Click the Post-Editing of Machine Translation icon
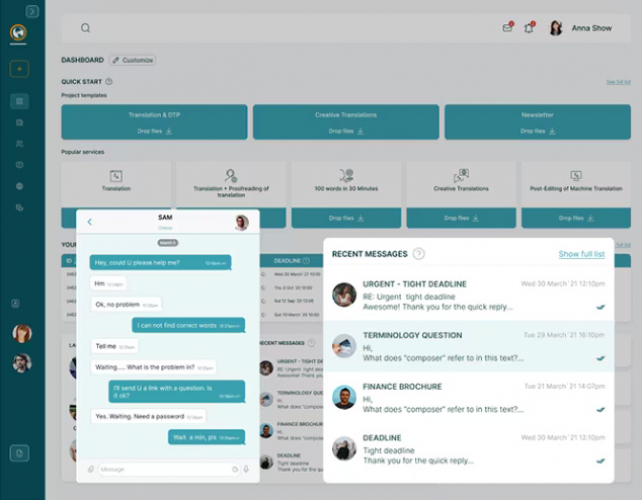This screenshot has width=642, height=500. pos(576,176)
